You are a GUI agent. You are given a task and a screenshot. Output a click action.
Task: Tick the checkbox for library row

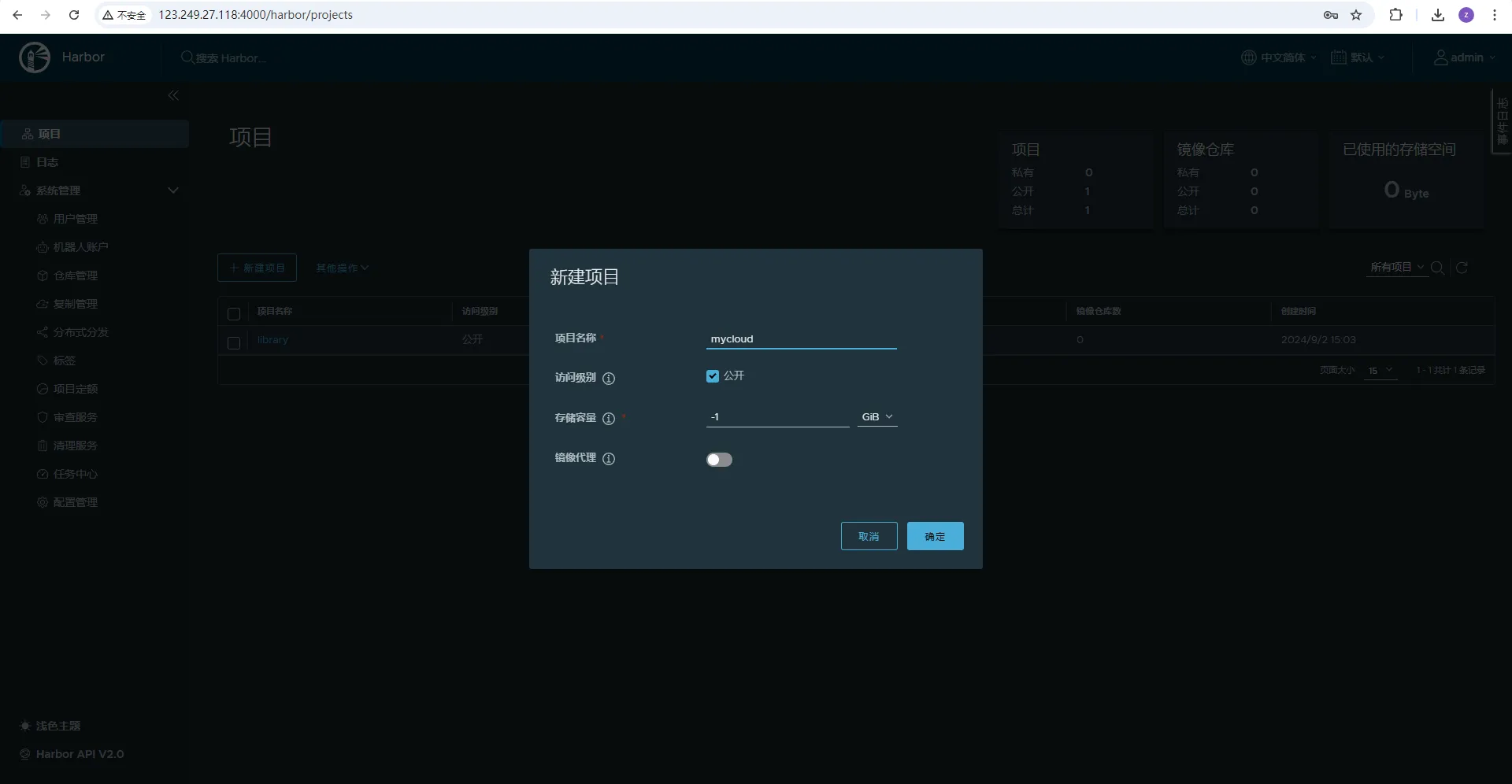(x=234, y=343)
